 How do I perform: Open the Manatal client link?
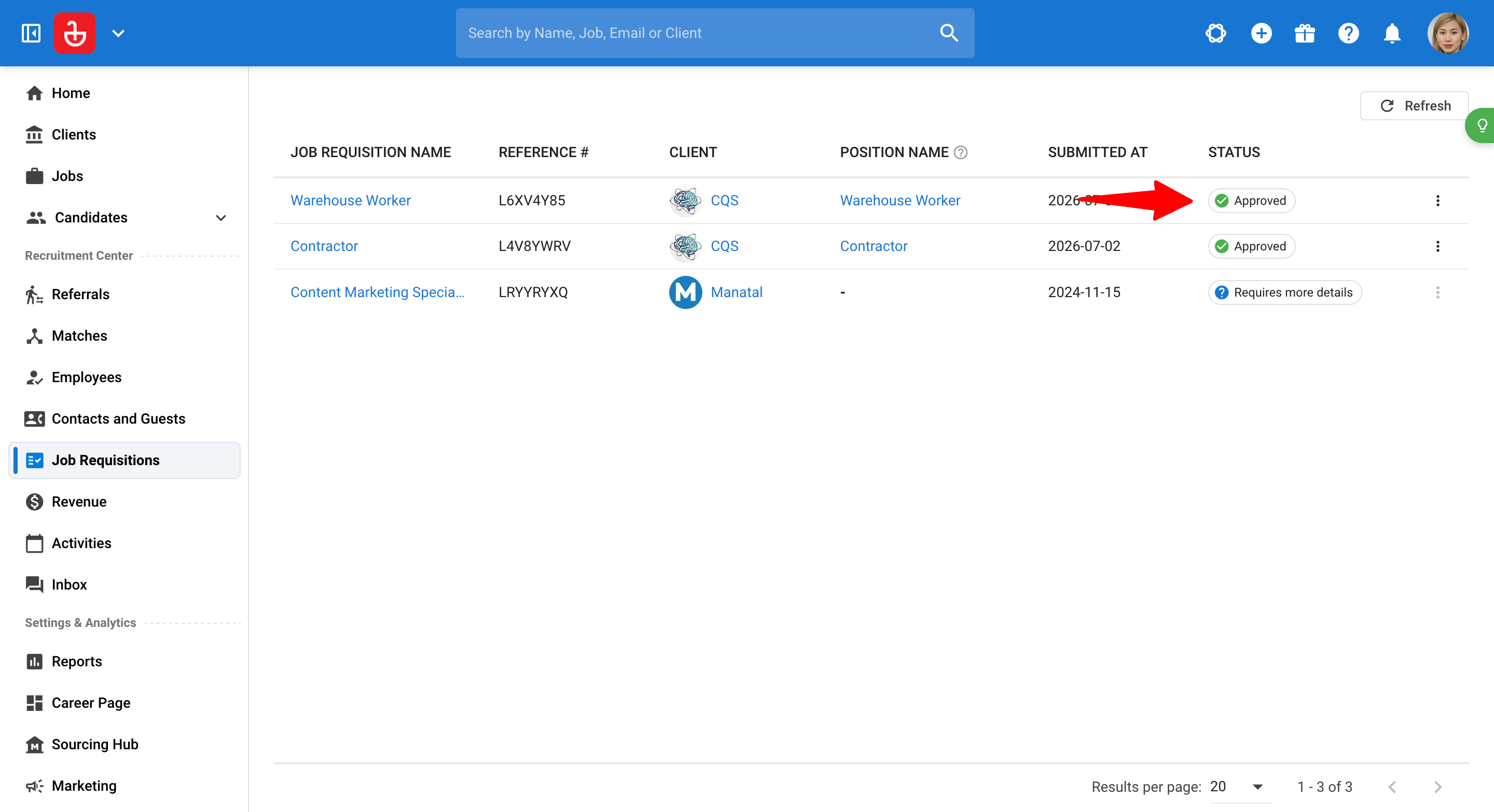point(737,292)
